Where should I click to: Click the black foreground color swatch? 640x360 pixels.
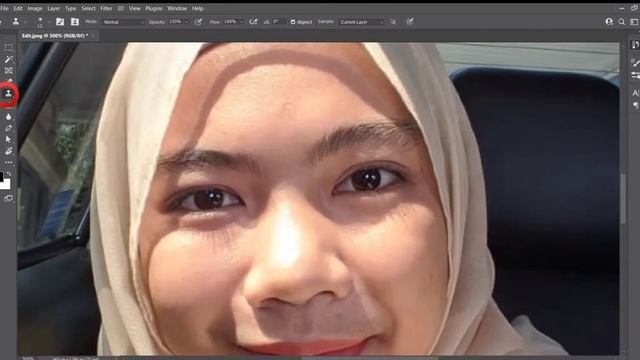point(2,176)
